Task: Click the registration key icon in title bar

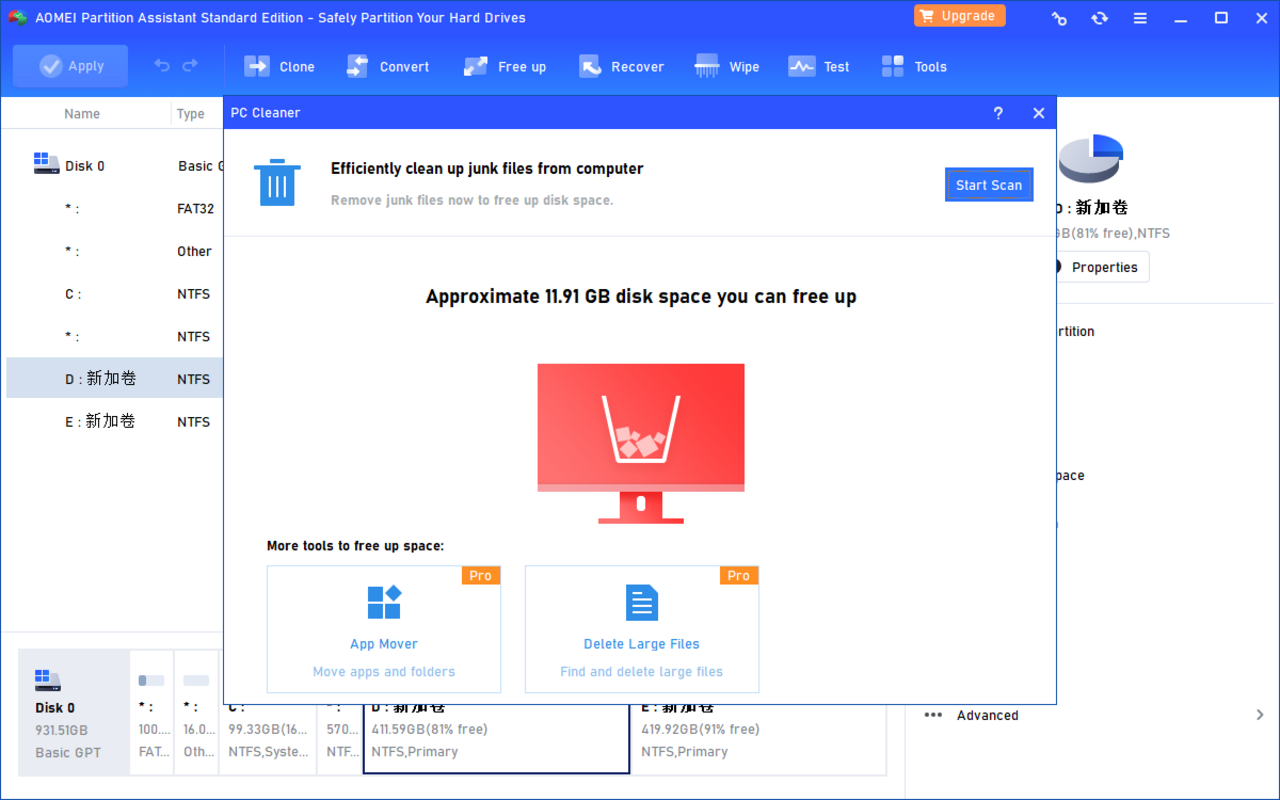Action: (1059, 18)
